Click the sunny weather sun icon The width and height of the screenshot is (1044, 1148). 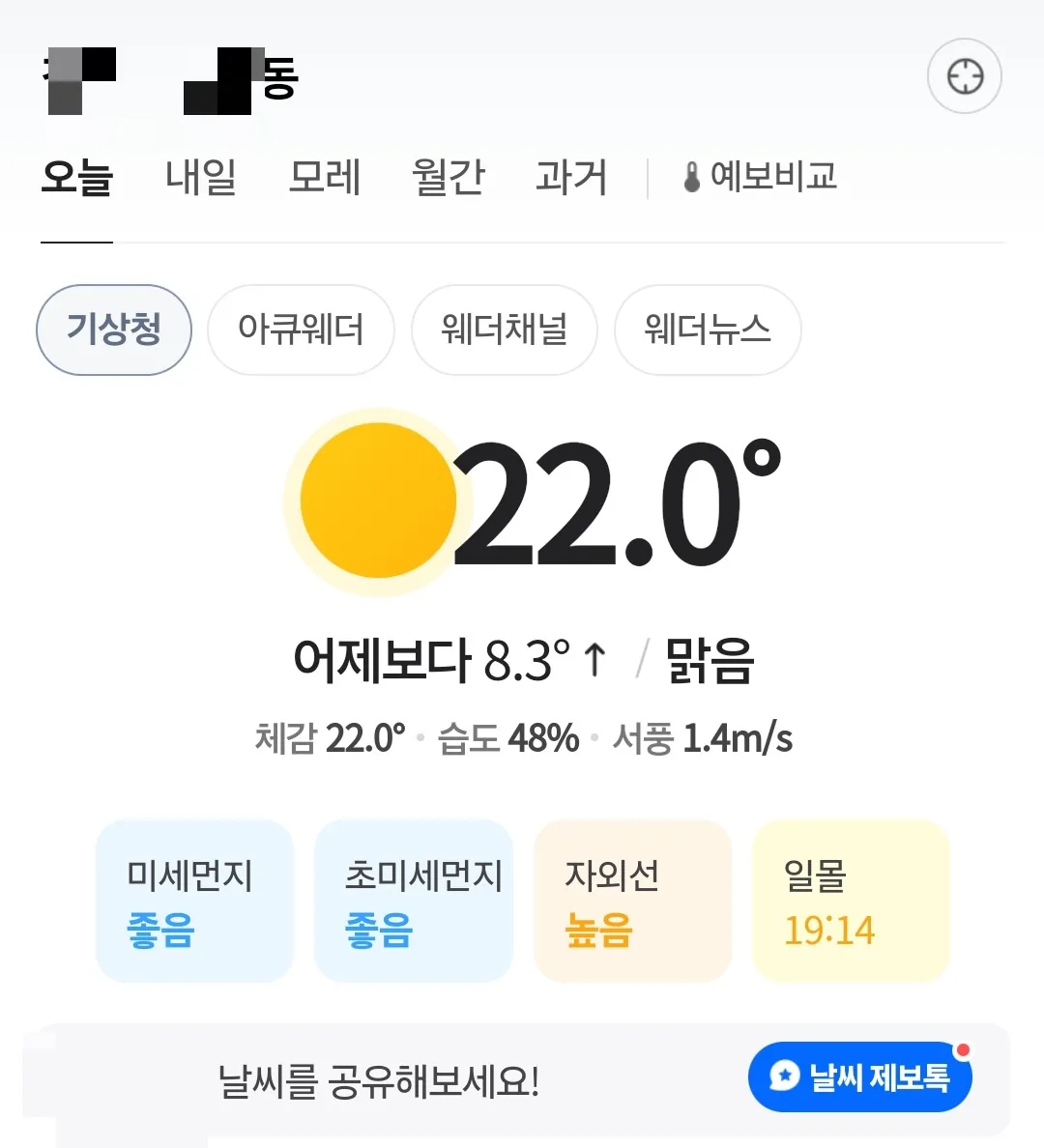click(x=378, y=501)
